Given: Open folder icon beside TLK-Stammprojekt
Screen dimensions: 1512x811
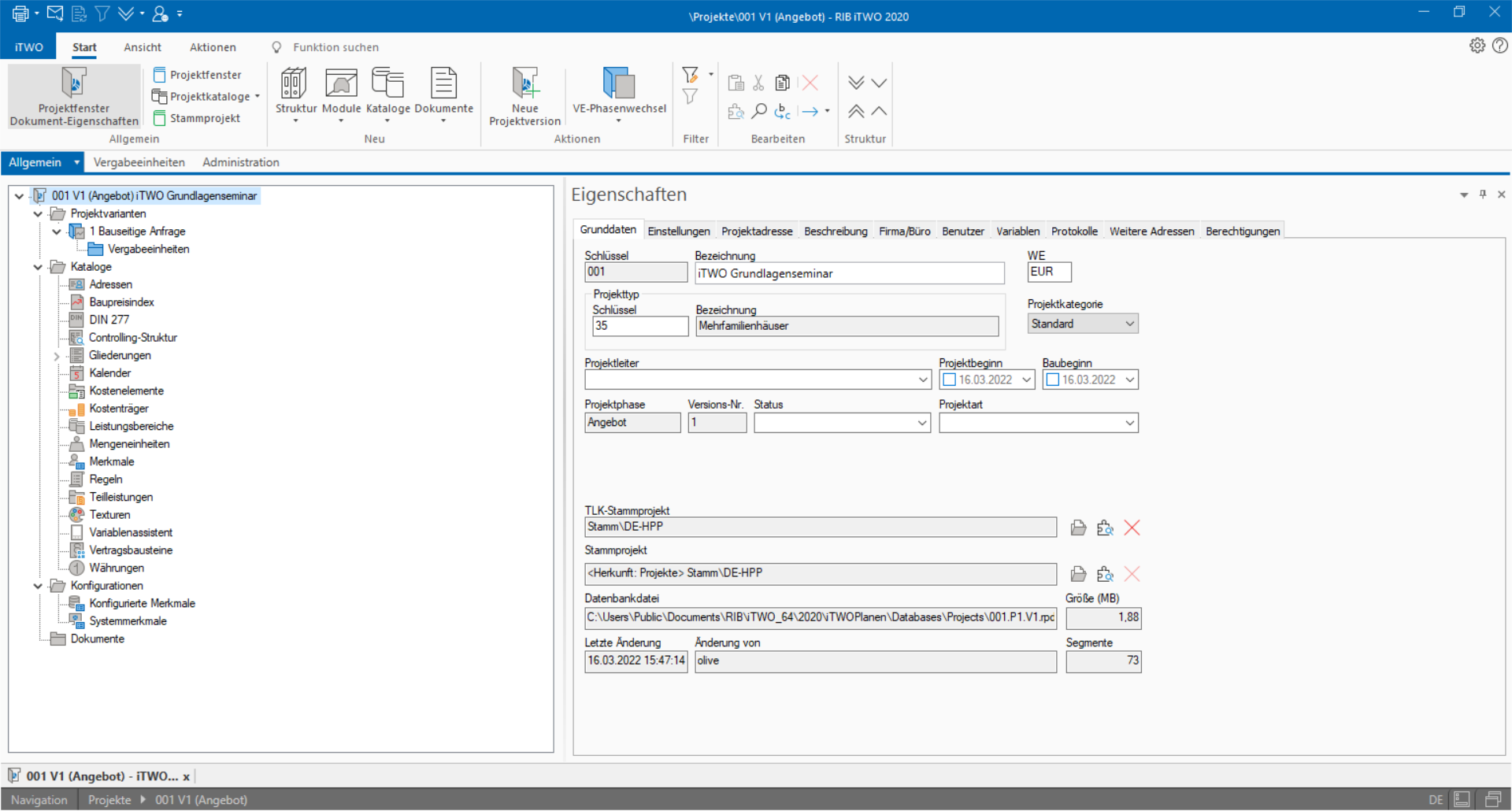Looking at the screenshot, I should (1078, 528).
